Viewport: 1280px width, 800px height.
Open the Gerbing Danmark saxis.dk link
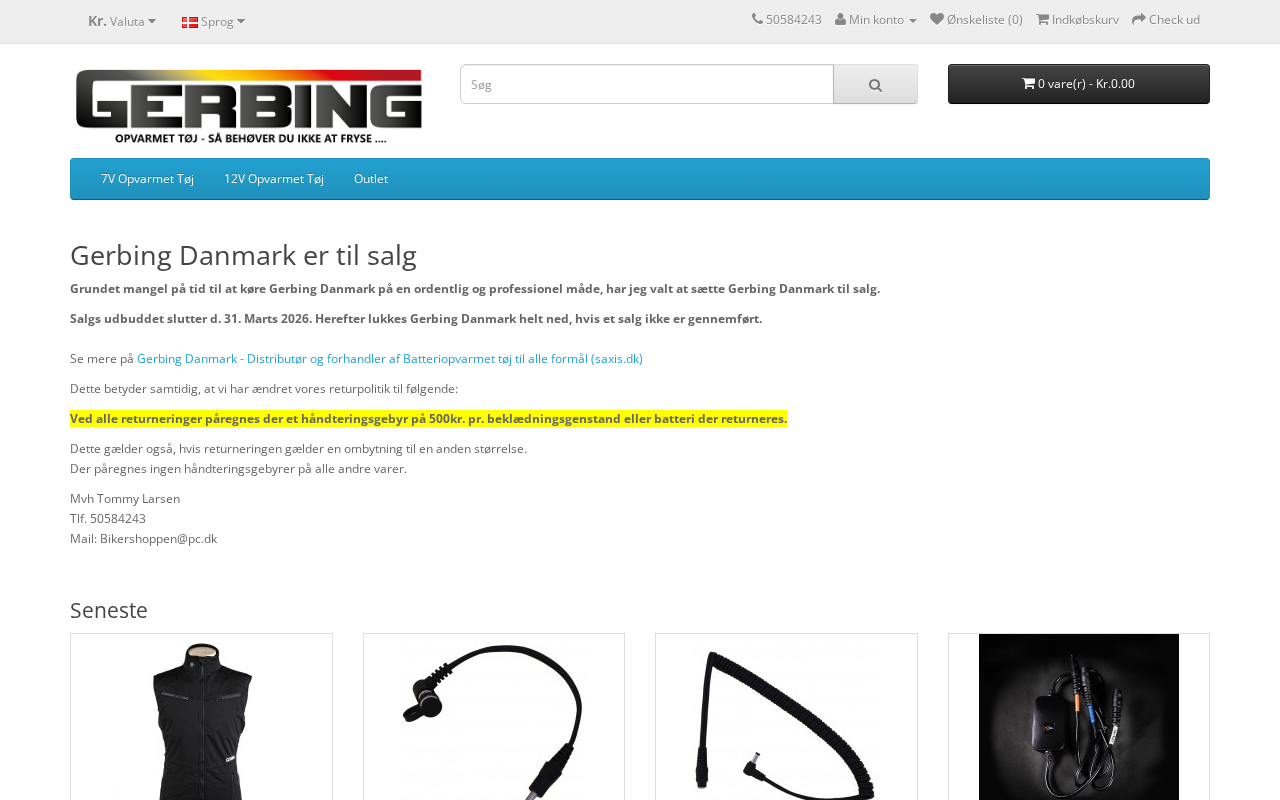[390, 358]
